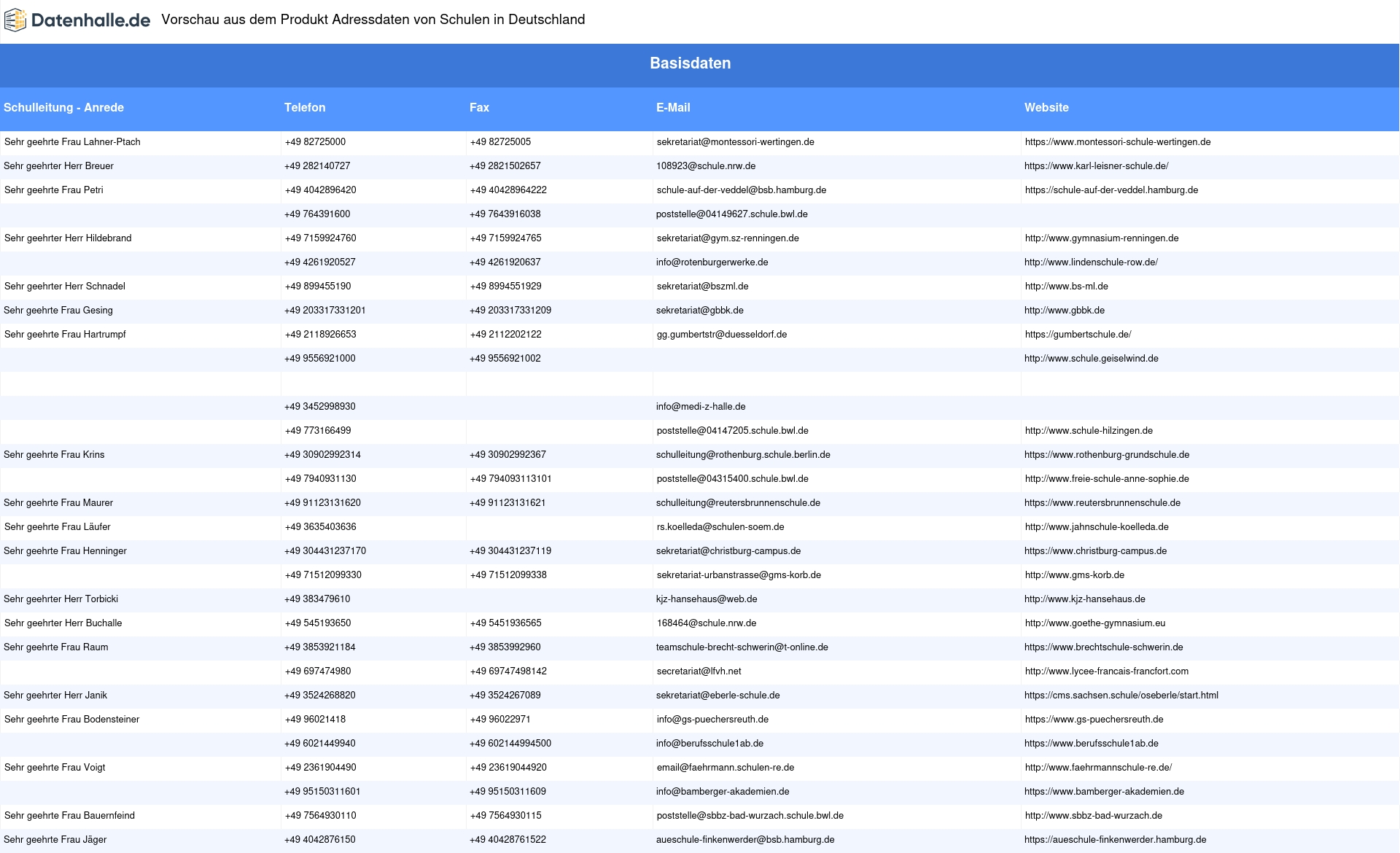1400x853 pixels.
Task: Select cell Sehr geehrte Frau Henninger
Action: [x=65, y=551]
